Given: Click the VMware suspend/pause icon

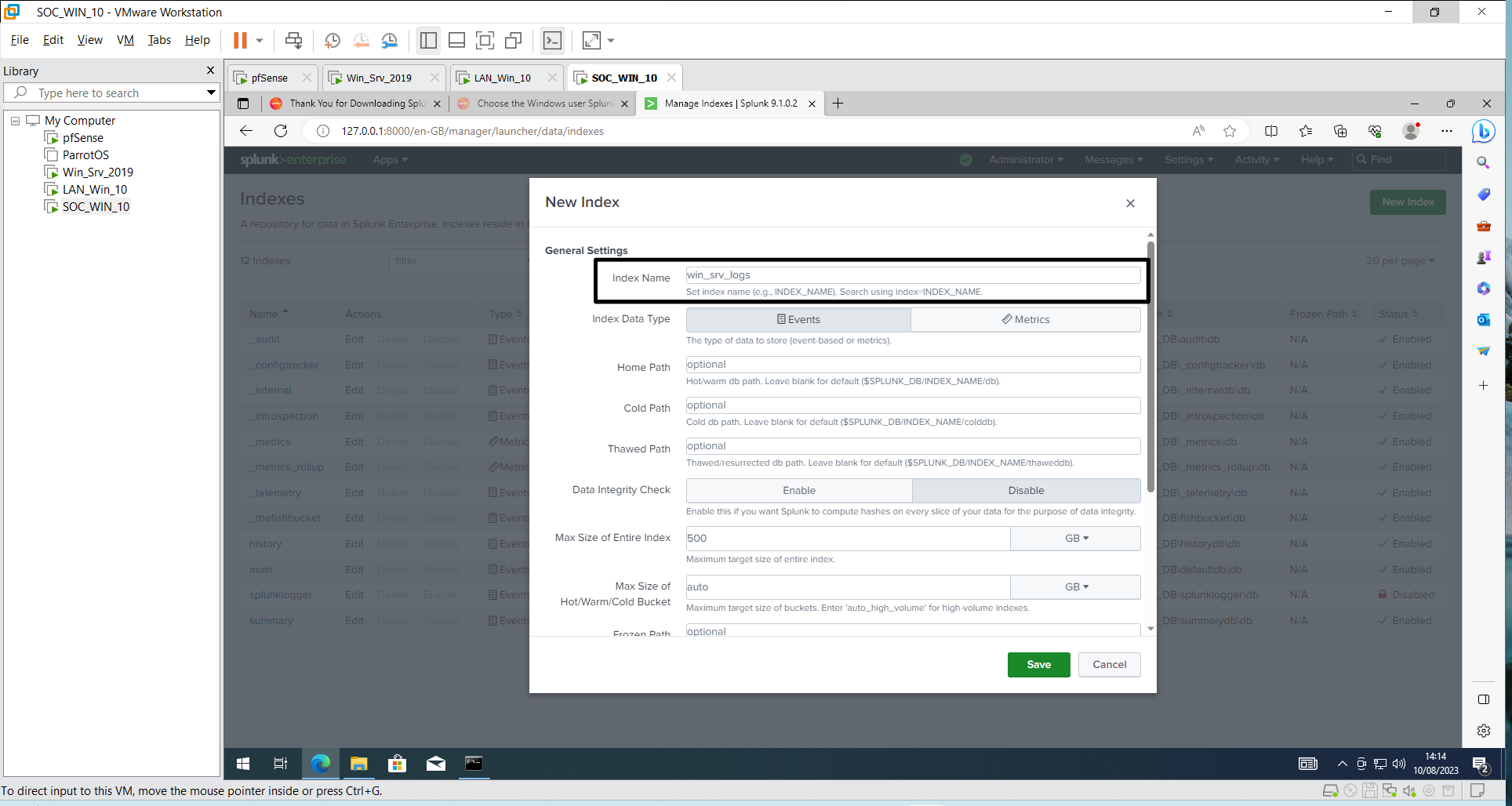Looking at the screenshot, I should click(240, 40).
